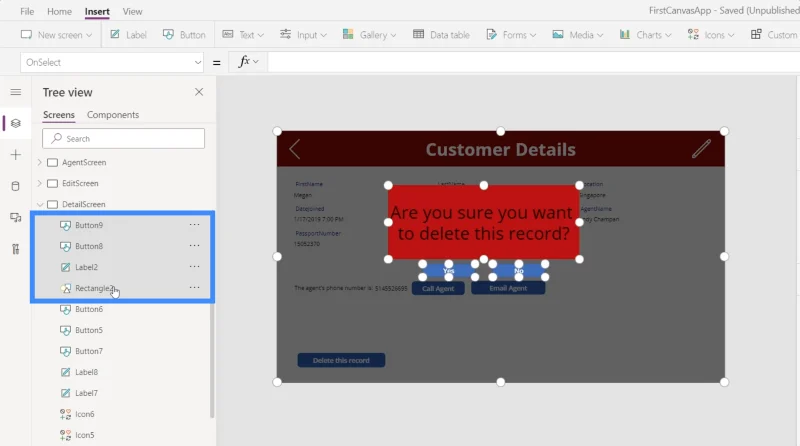Open the Home menu tab

coord(59,11)
